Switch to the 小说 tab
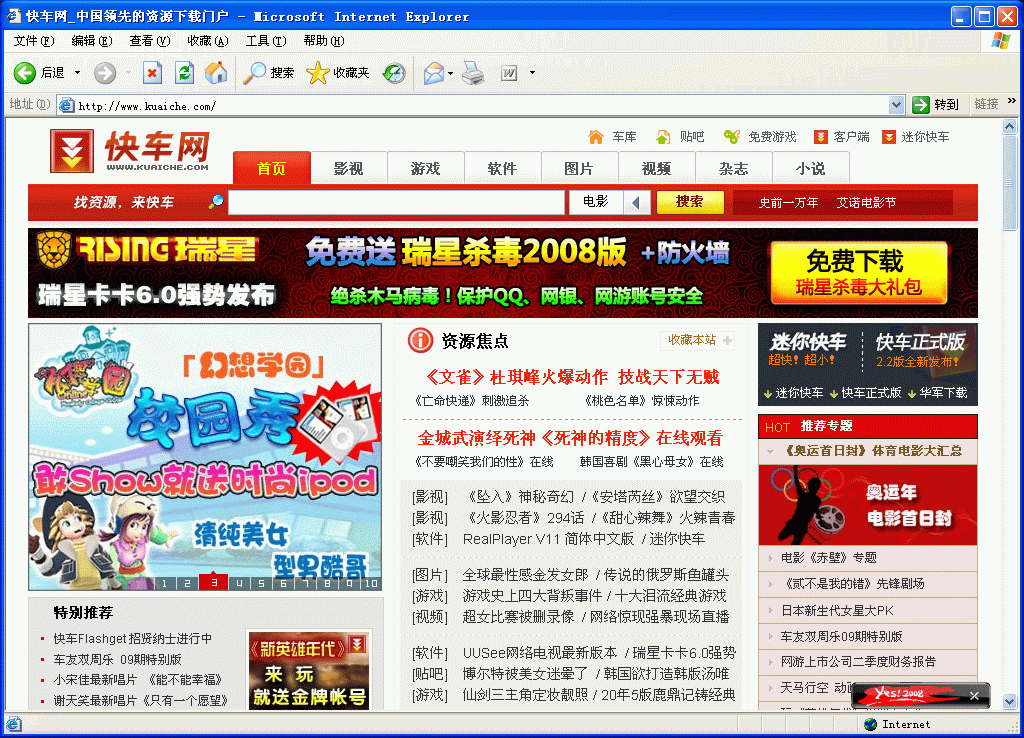1024x738 pixels. coord(810,168)
